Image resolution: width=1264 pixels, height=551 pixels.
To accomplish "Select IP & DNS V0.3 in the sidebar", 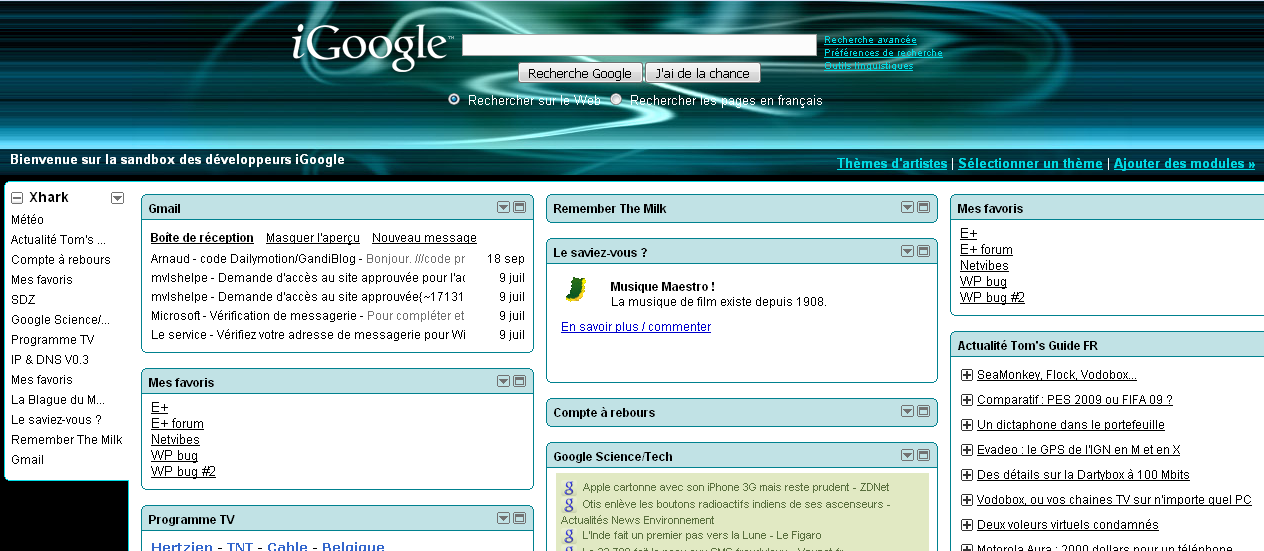I will [50, 360].
